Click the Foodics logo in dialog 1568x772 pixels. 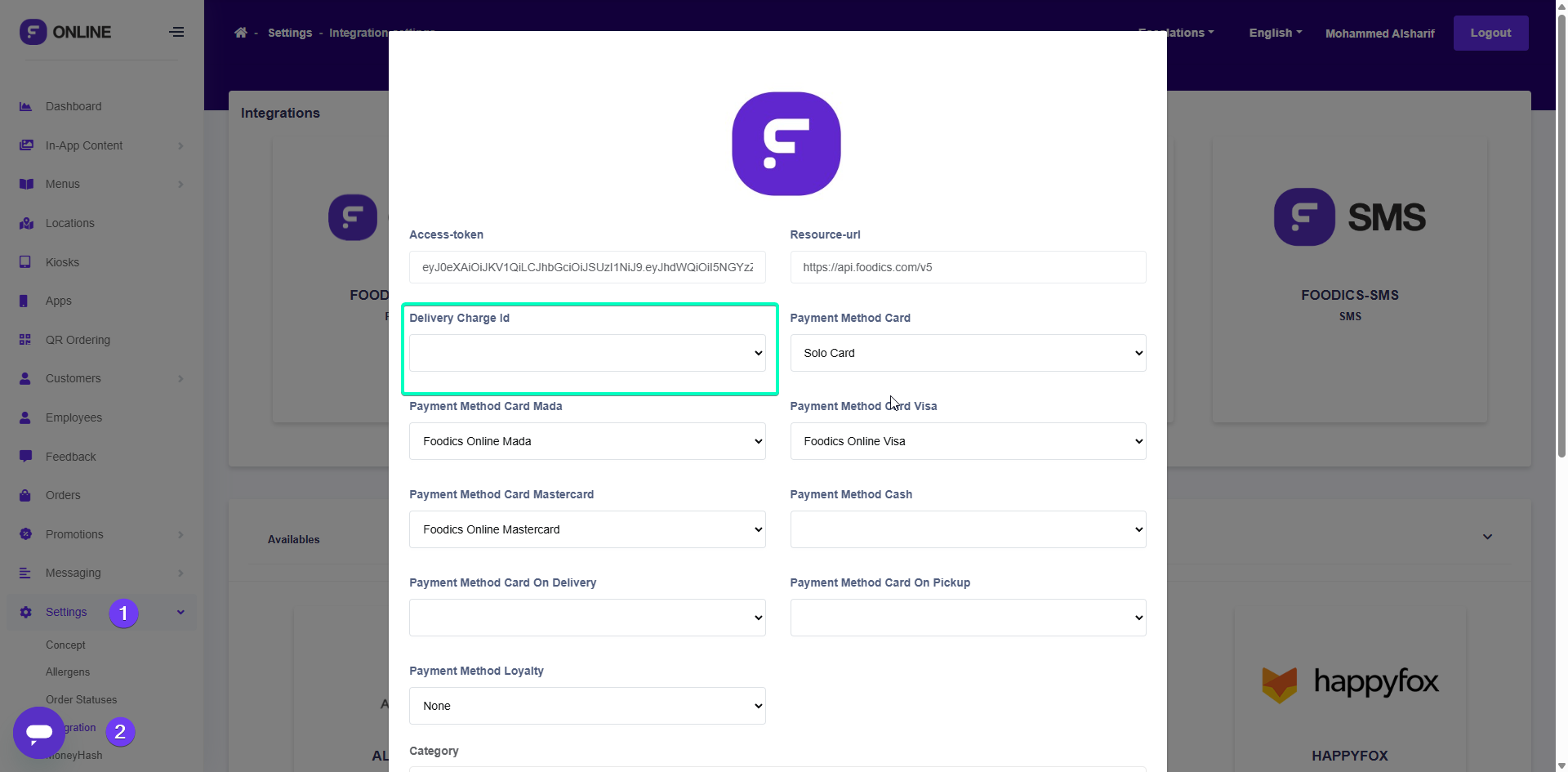point(786,144)
